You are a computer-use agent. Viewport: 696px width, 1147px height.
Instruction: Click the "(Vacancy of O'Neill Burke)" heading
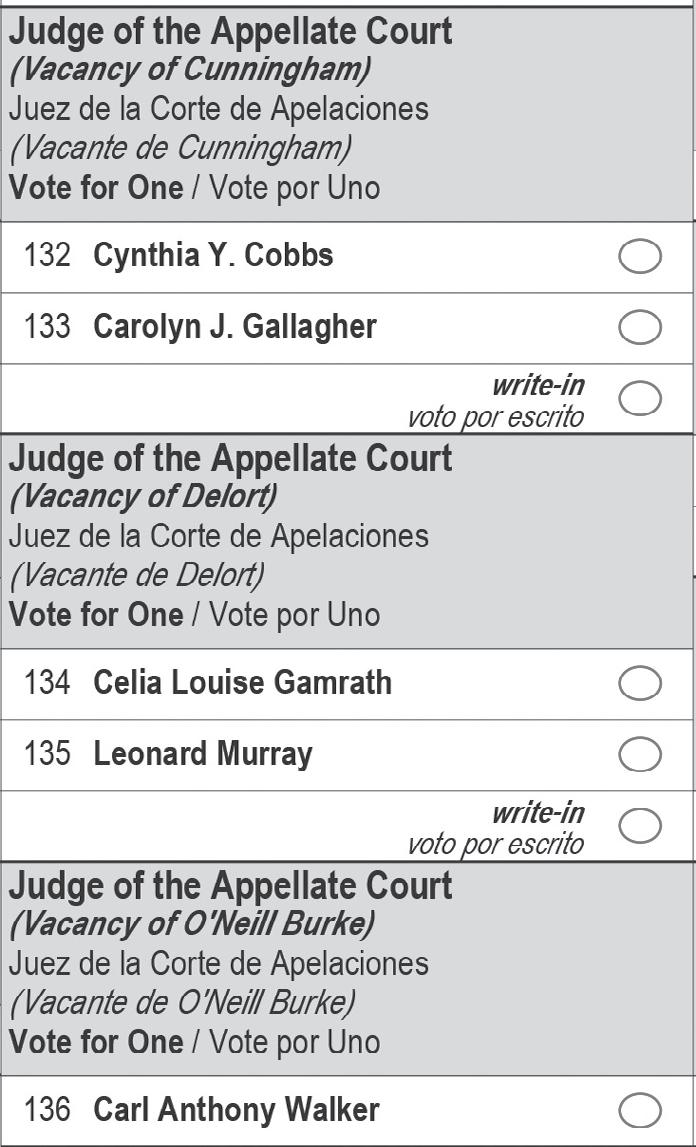(191, 923)
